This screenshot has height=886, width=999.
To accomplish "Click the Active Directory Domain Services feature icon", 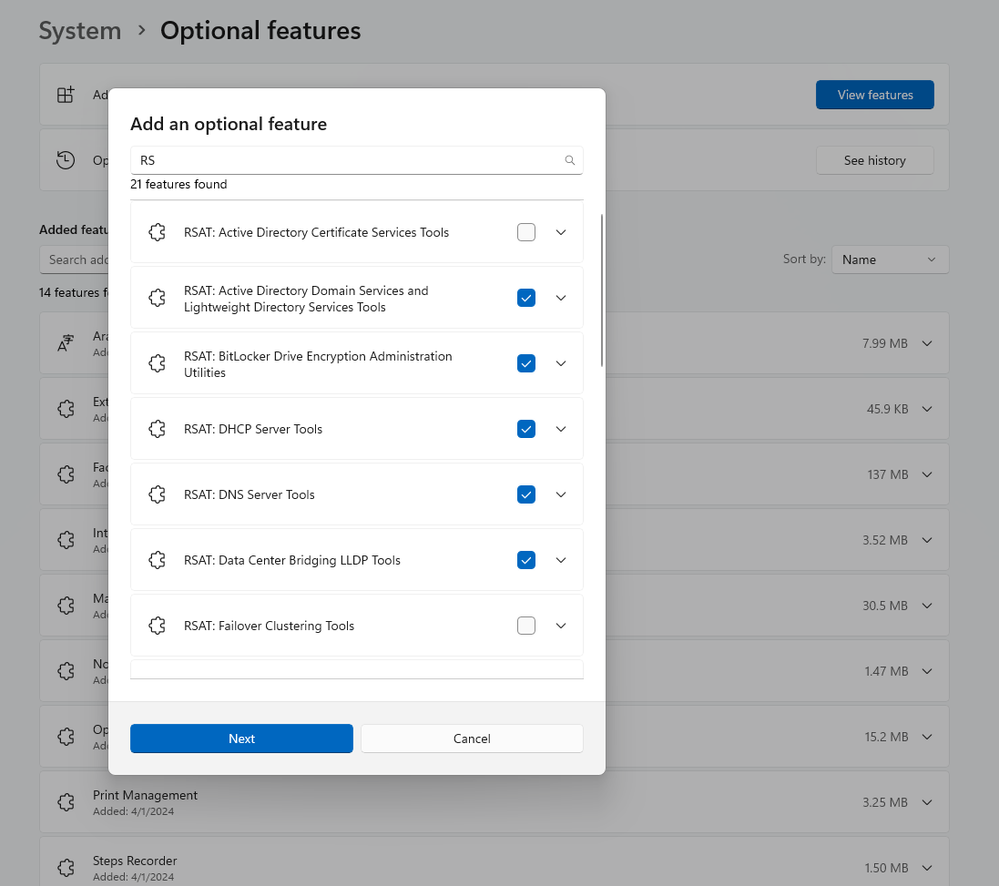I will coord(157,298).
